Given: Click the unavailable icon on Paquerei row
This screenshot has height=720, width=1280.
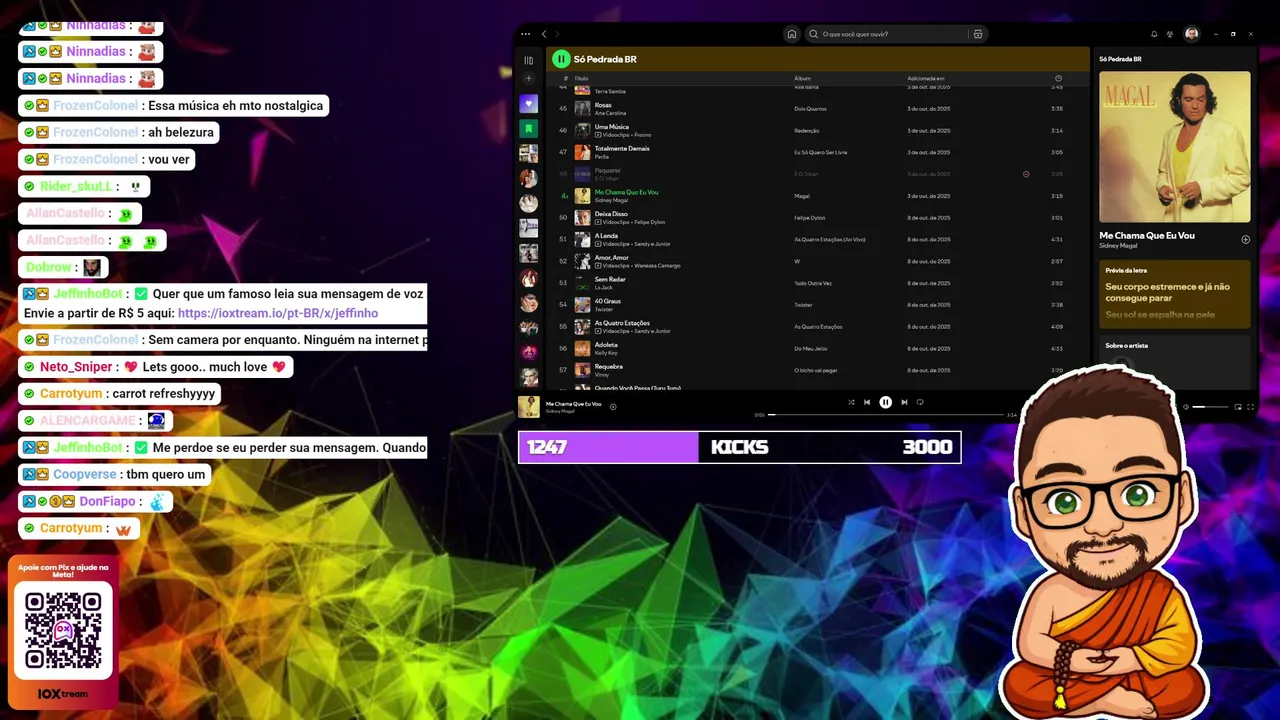Looking at the screenshot, I should pos(1026,174).
